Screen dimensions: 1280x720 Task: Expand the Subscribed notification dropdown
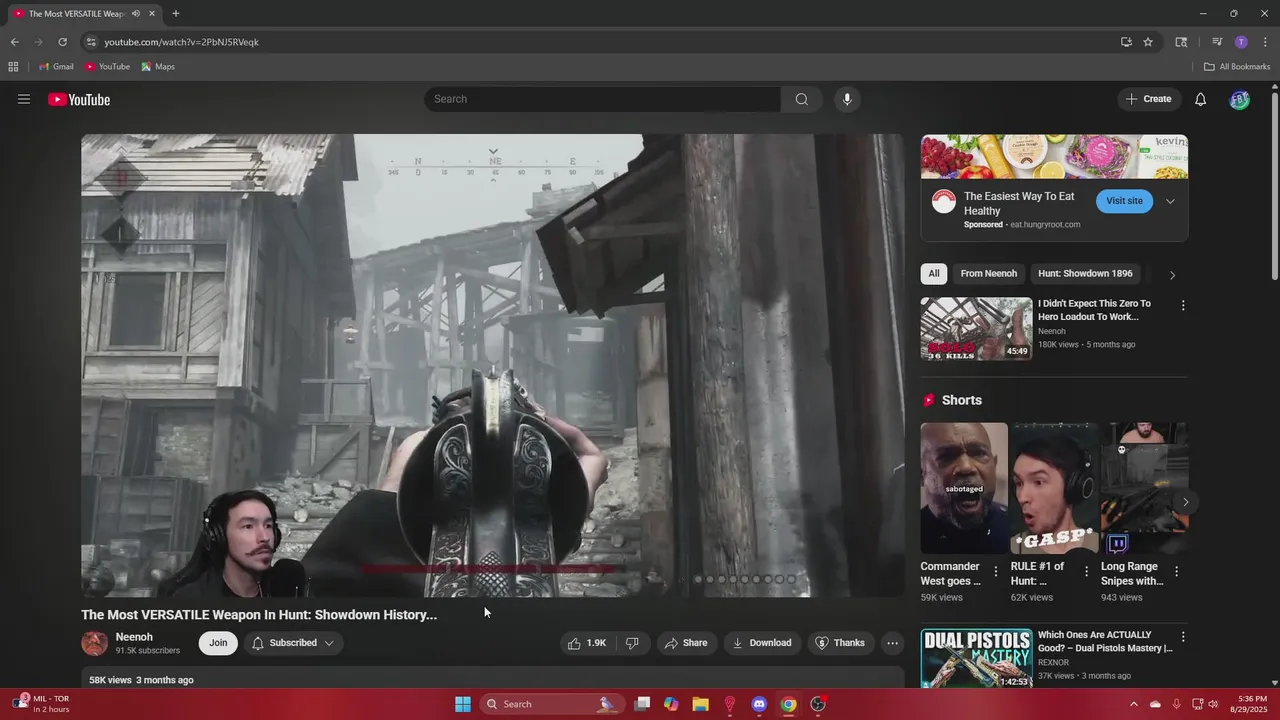293,643
